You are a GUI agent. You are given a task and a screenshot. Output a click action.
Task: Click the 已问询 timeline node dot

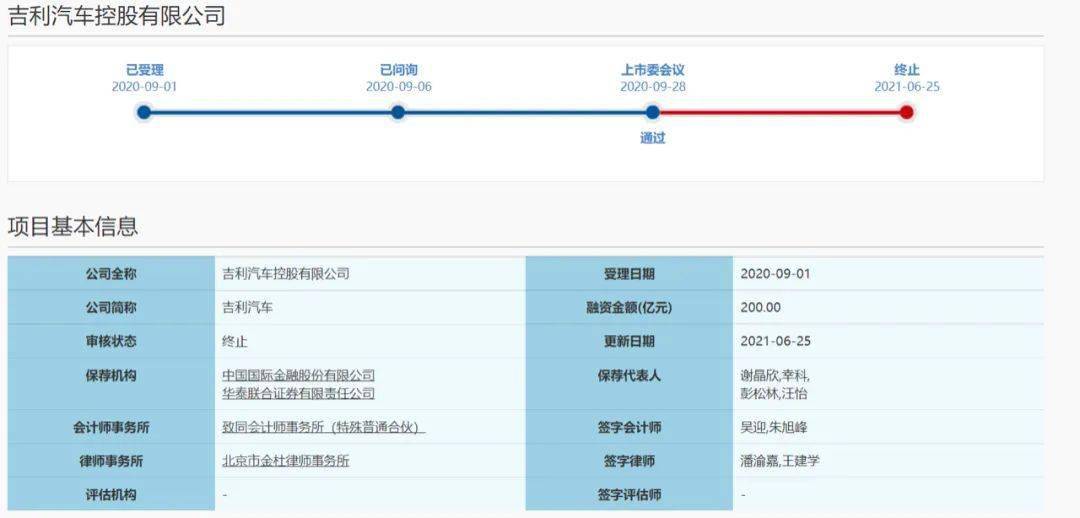tap(397, 112)
